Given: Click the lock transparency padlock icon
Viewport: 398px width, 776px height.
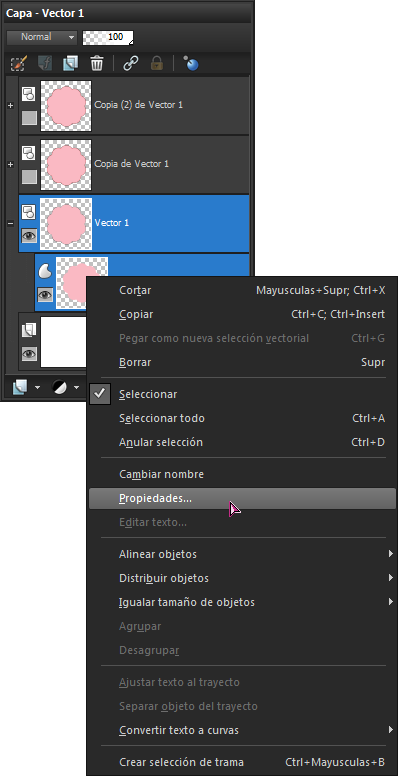Looking at the screenshot, I should (156, 63).
